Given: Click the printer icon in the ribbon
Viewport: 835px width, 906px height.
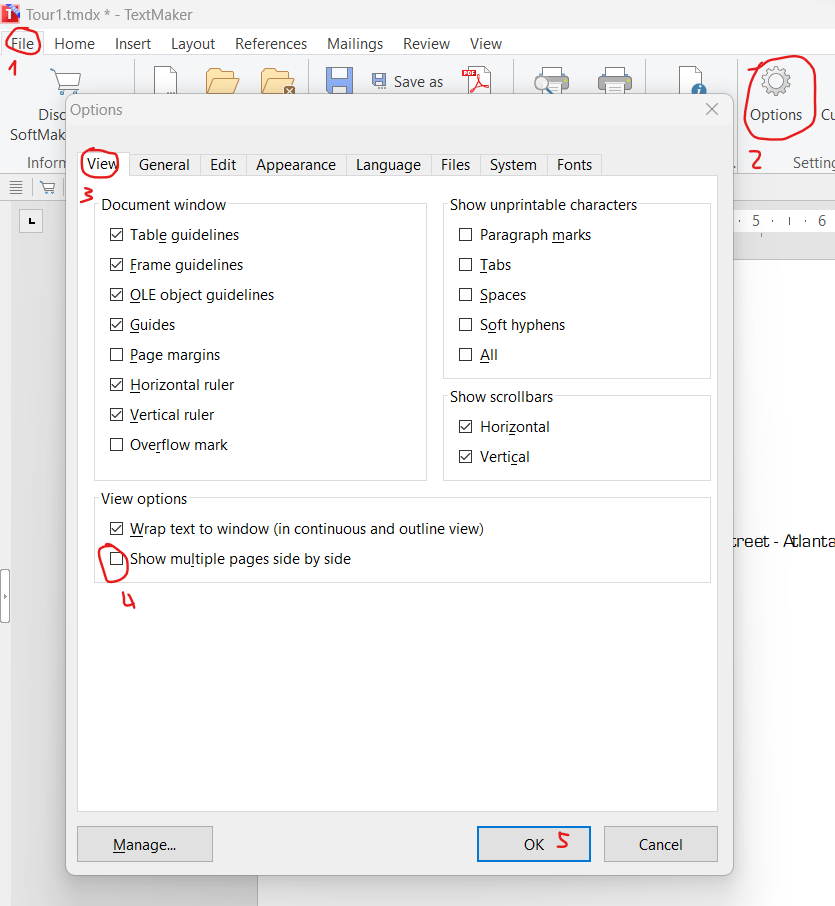Looking at the screenshot, I should (615, 82).
